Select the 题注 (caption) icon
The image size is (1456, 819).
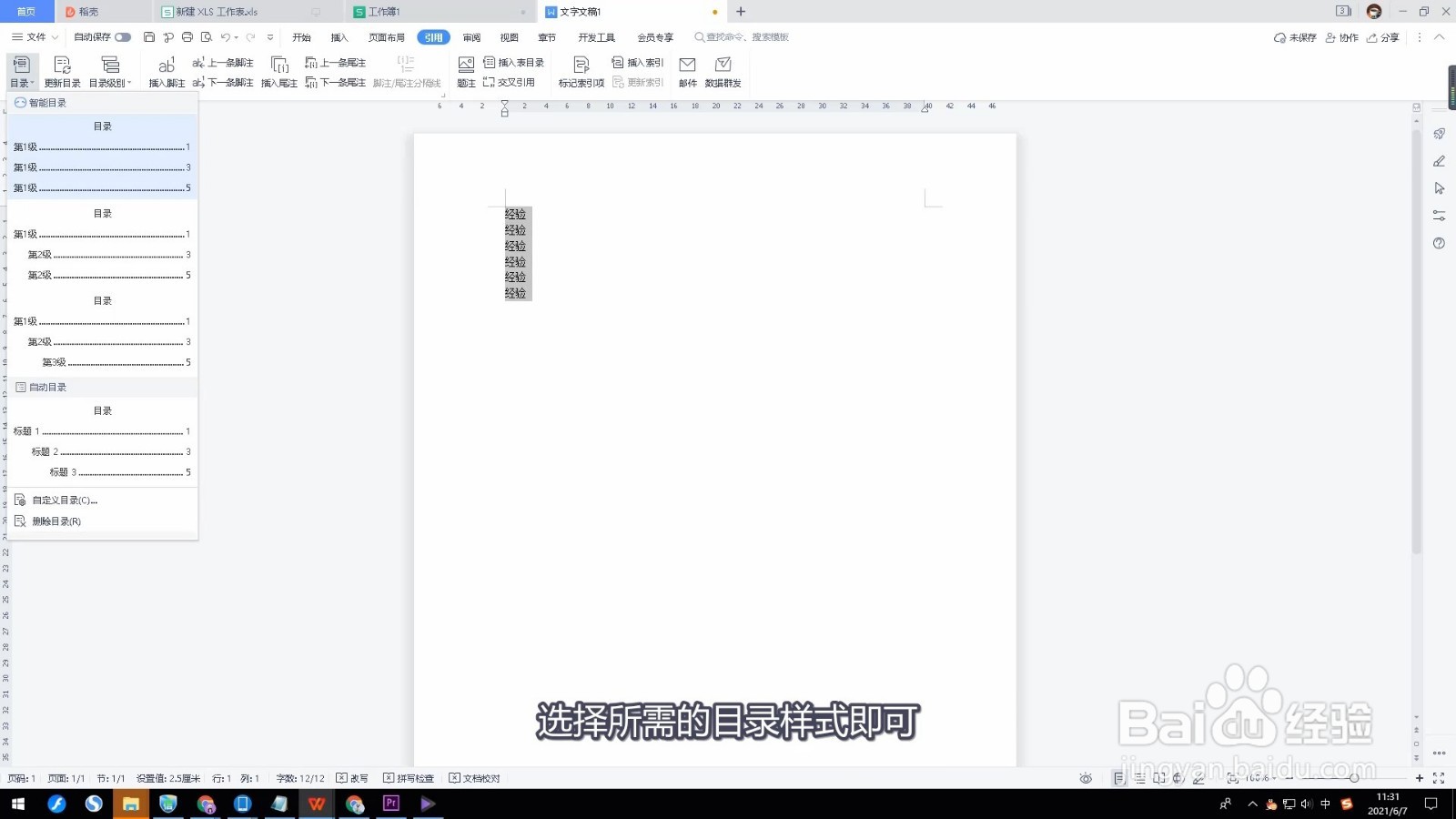(x=465, y=71)
